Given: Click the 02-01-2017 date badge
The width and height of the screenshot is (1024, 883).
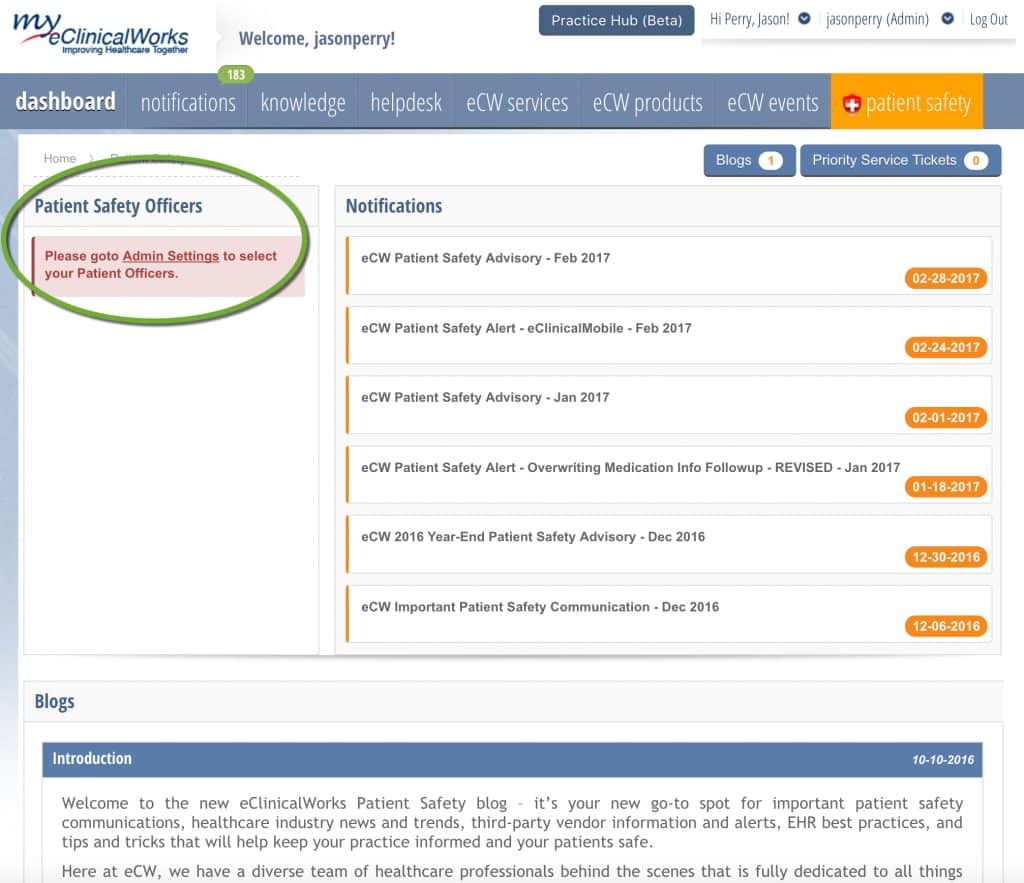Looking at the screenshot, I should pyautogui.click(x=946, y=417).
